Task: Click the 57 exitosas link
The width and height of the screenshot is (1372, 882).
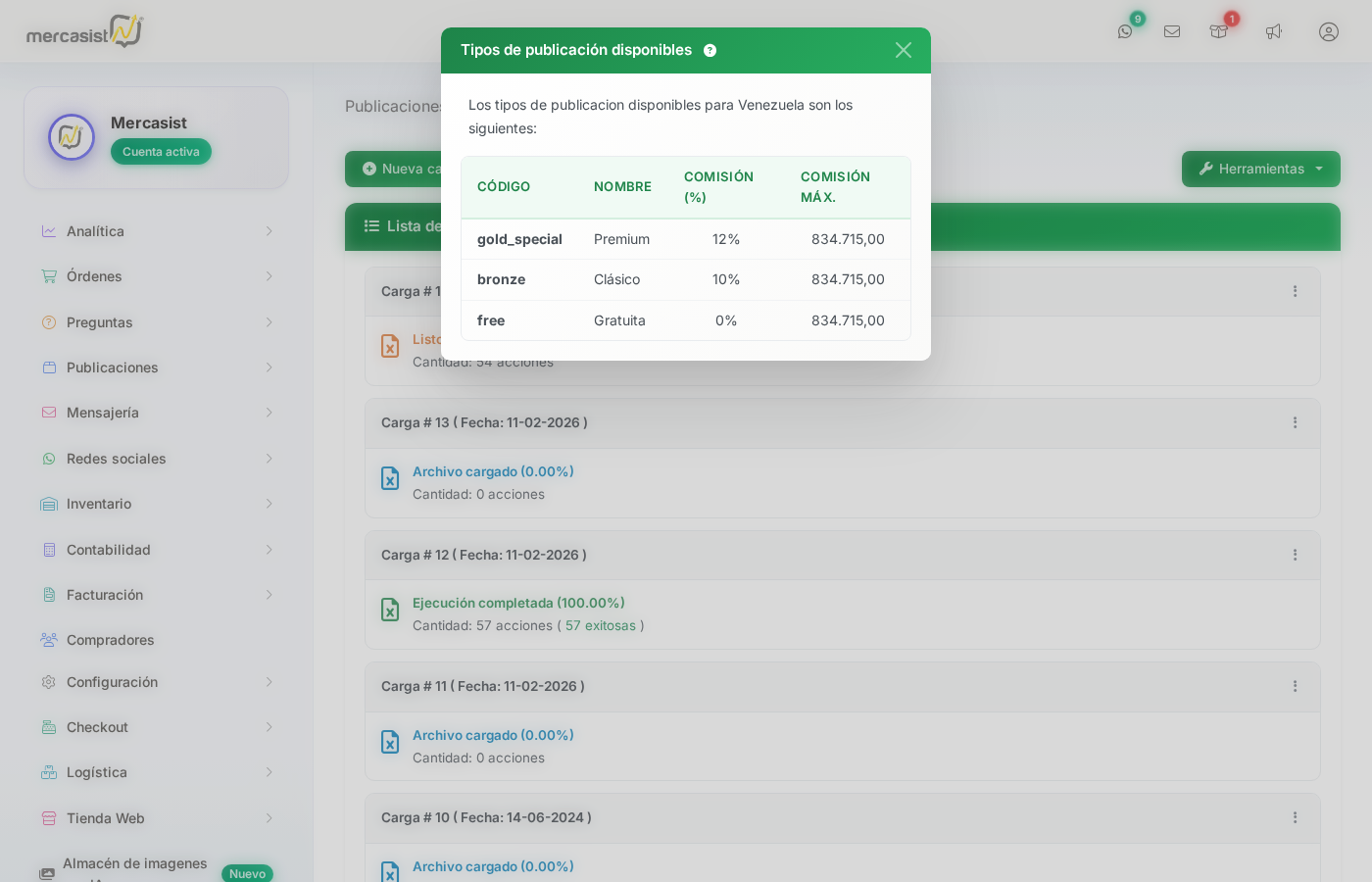Action: pyautogui.click(x=600, y=625)
